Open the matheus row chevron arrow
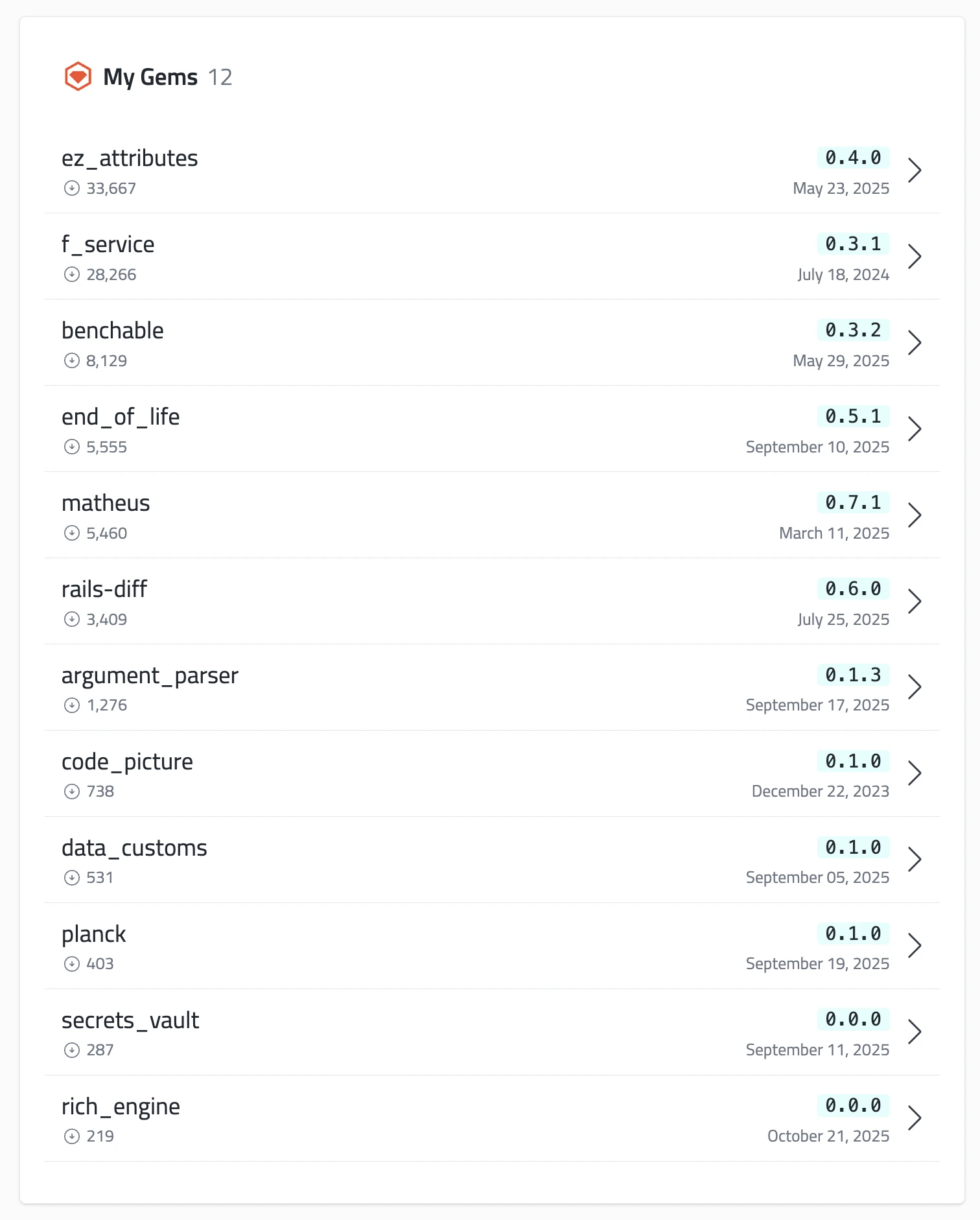Image resolution: width=980 pixels, height=1220 pixels. point(915,515)
